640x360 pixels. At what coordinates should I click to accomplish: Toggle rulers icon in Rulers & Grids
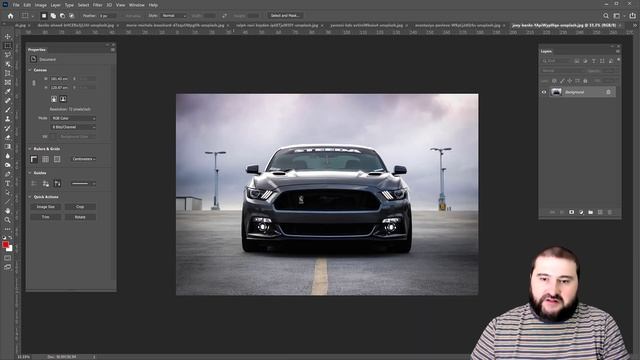[34, 159]
